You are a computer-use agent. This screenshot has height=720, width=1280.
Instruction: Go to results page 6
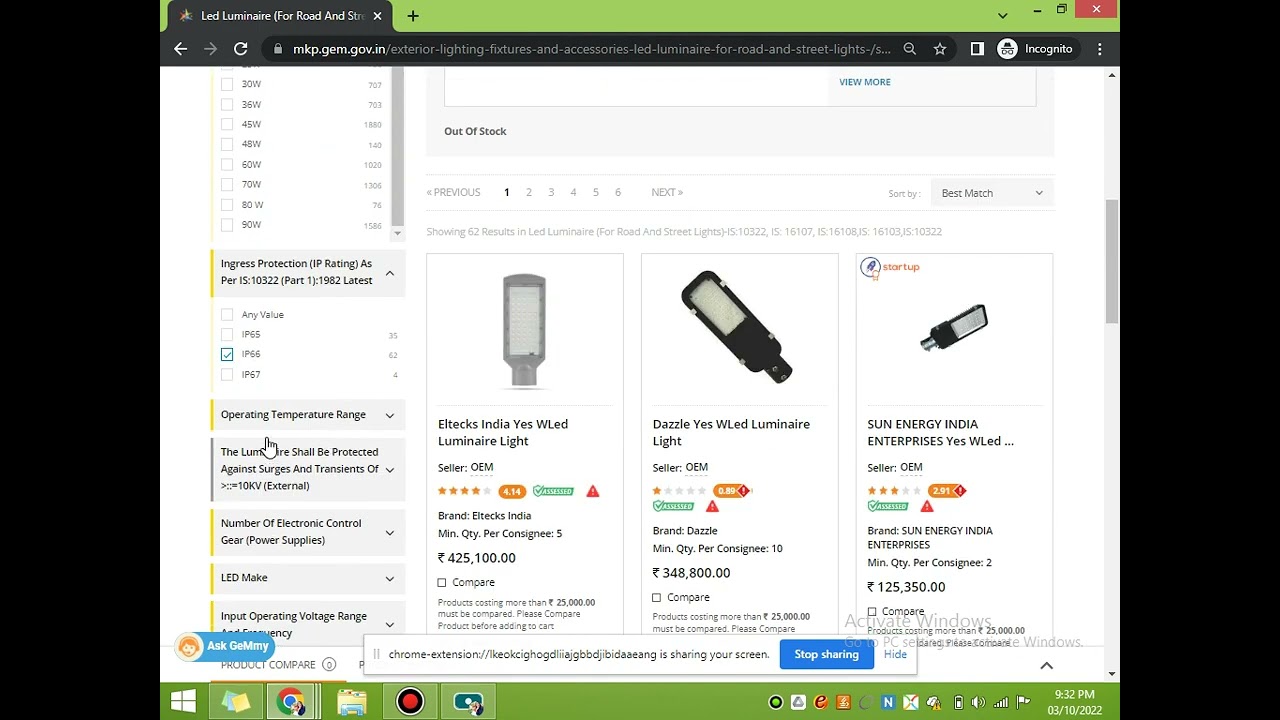coord(618,192)
